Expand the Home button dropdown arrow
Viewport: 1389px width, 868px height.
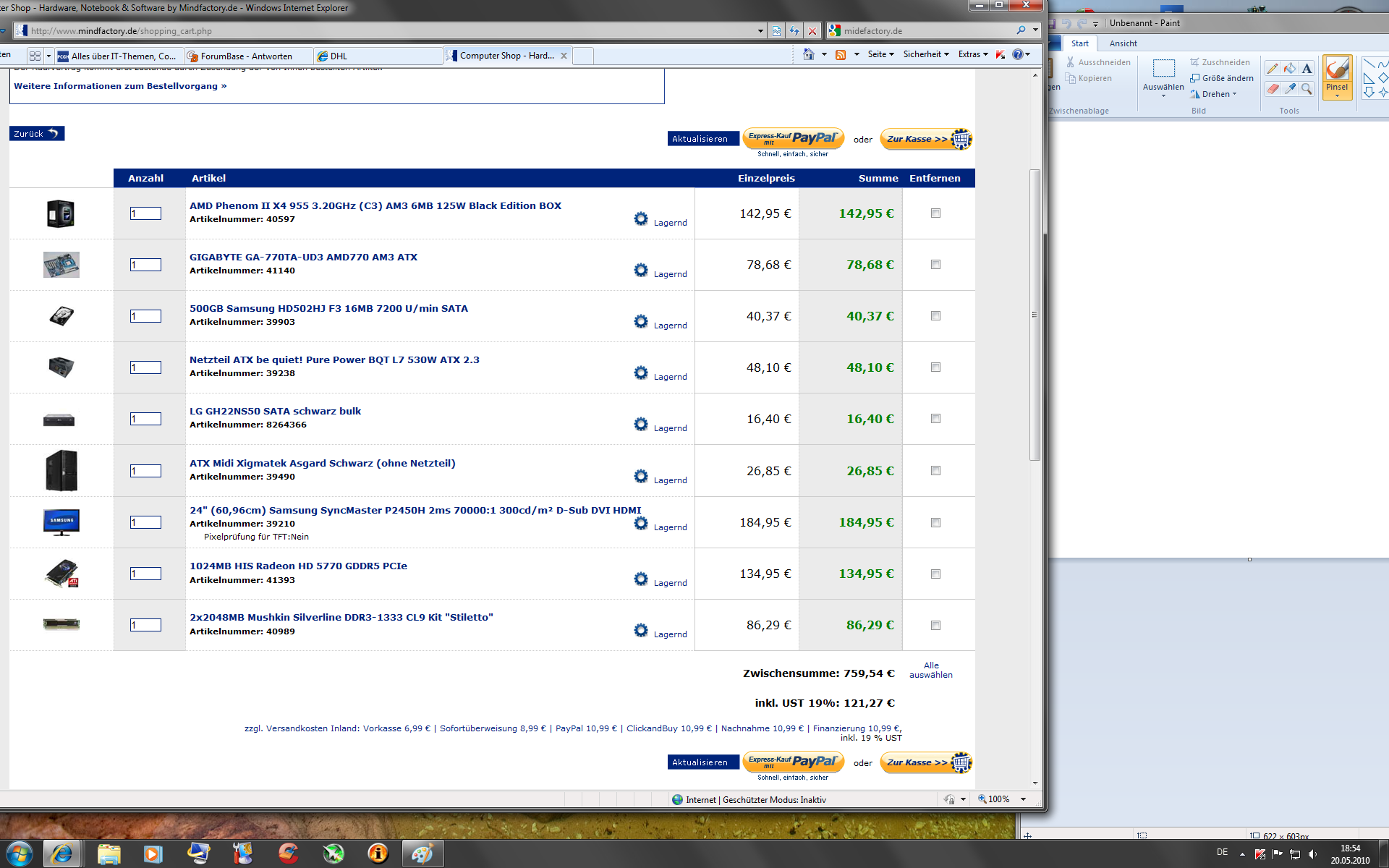click(824, 54)
